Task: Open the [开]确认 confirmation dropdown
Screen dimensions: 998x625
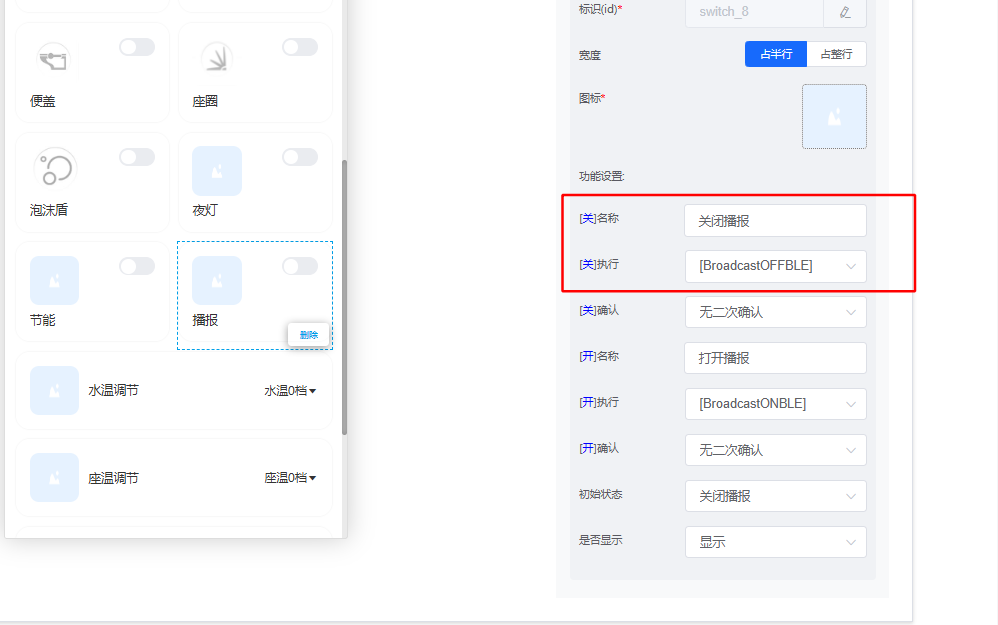Action: click(775, 450)
